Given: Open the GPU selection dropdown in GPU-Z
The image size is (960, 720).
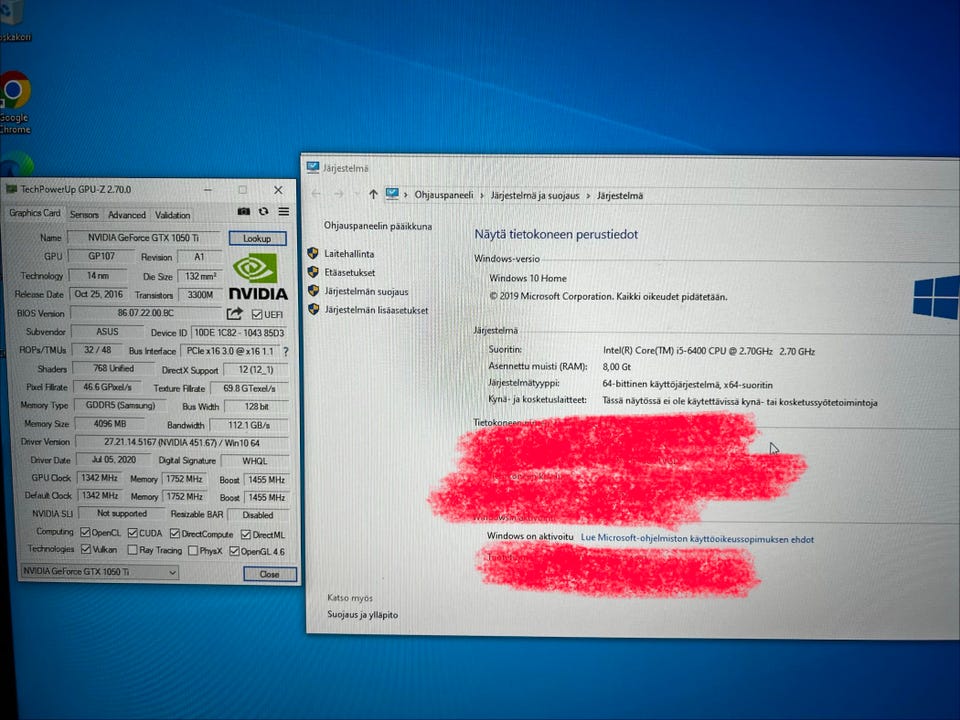Looking at the screenshot, I should point(99,572).
